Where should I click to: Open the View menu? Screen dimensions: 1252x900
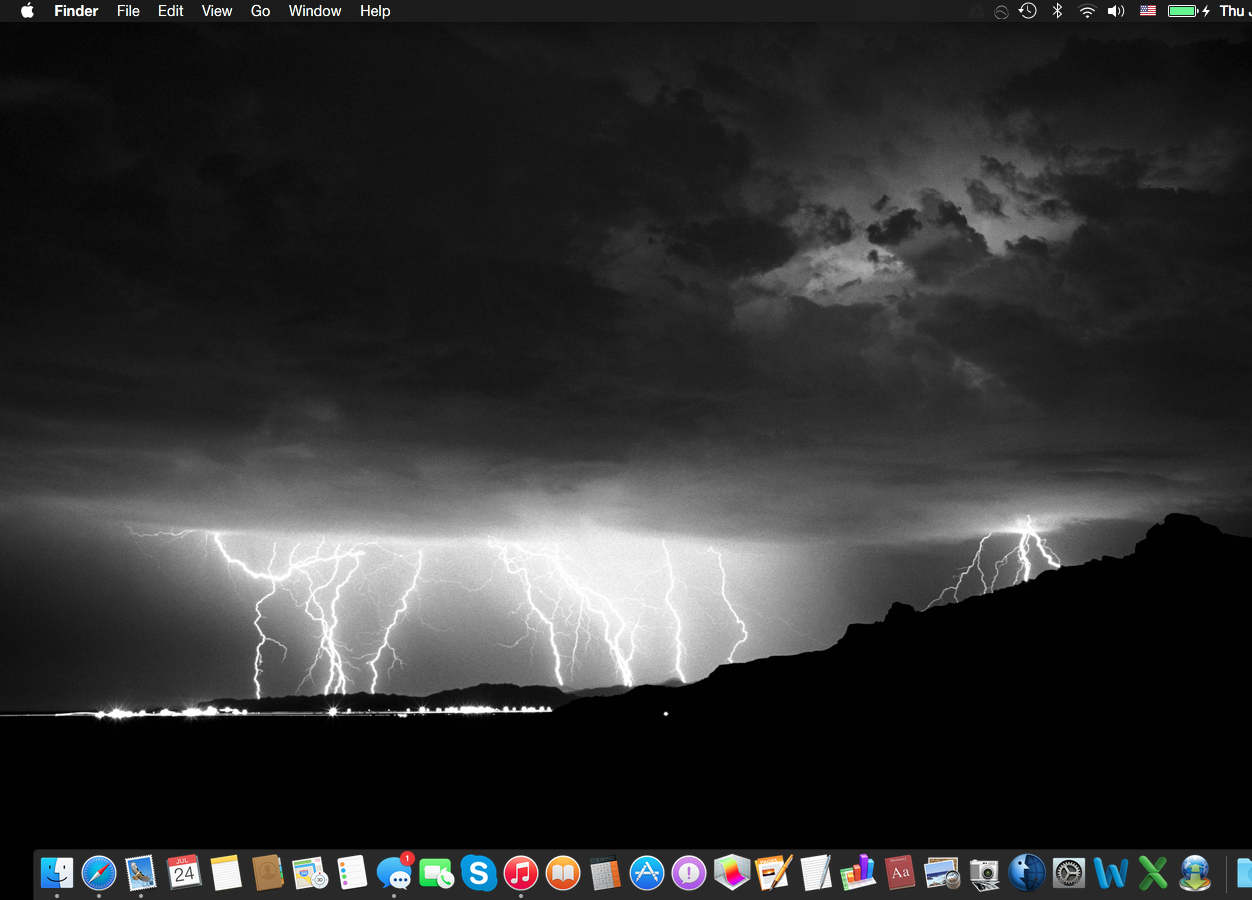pyautogui.click(x=217, y=11)
